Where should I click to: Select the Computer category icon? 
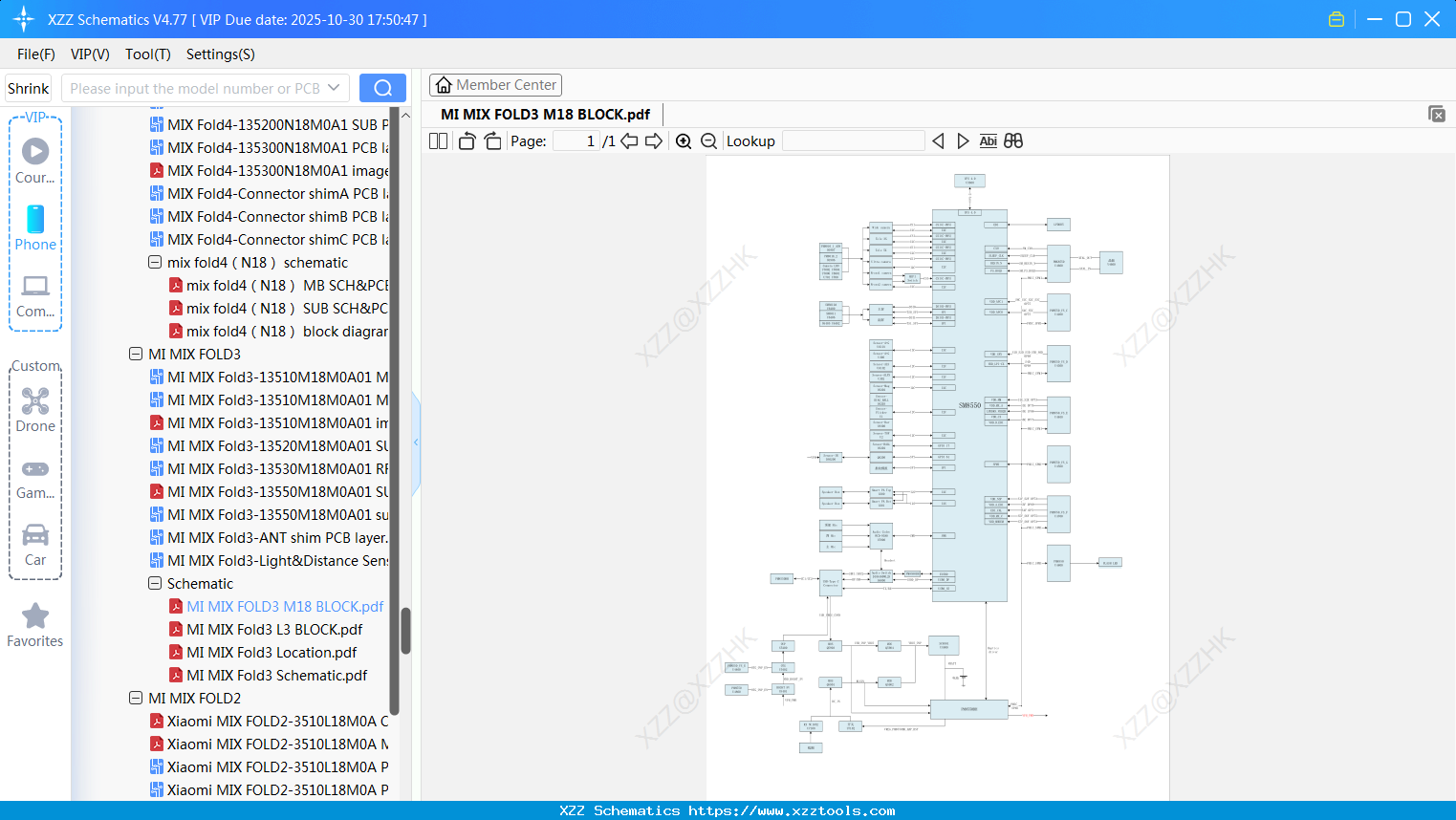tap(35, 296)
